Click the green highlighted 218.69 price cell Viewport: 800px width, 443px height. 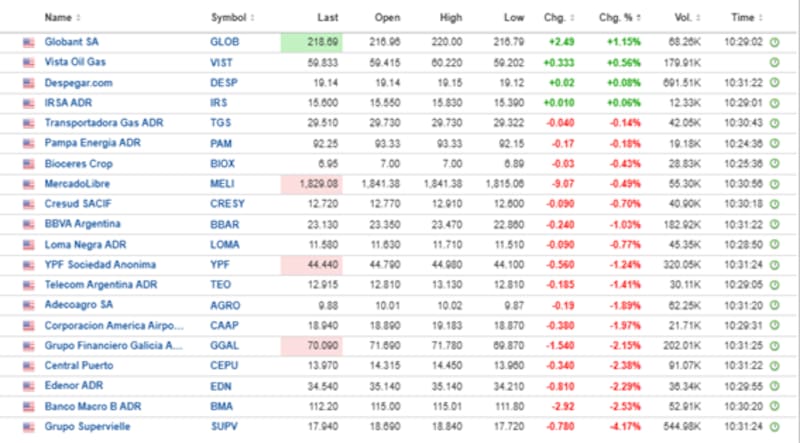[311, 43]
